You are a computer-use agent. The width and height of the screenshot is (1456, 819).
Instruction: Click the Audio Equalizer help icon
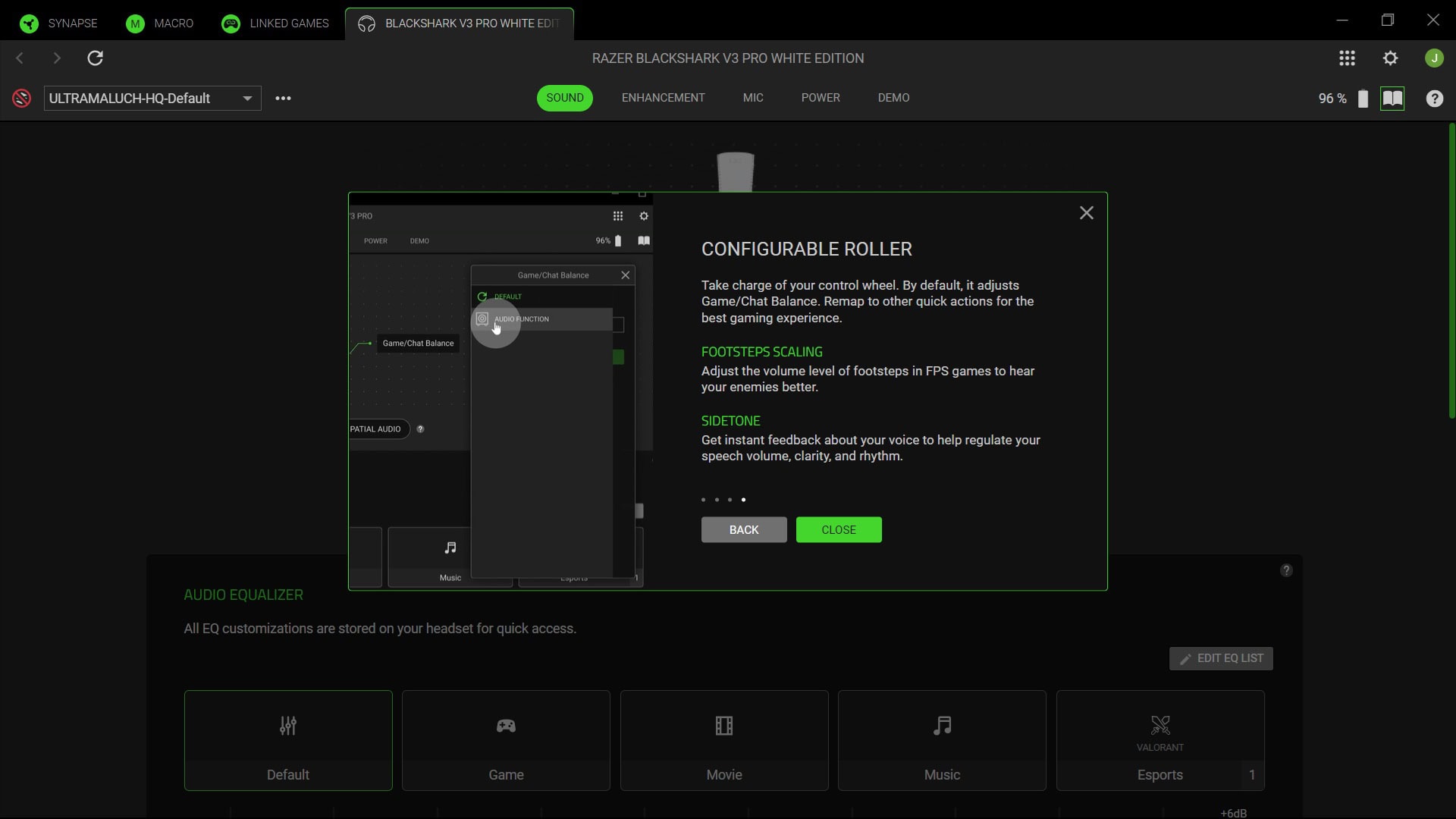point(1286,570)
